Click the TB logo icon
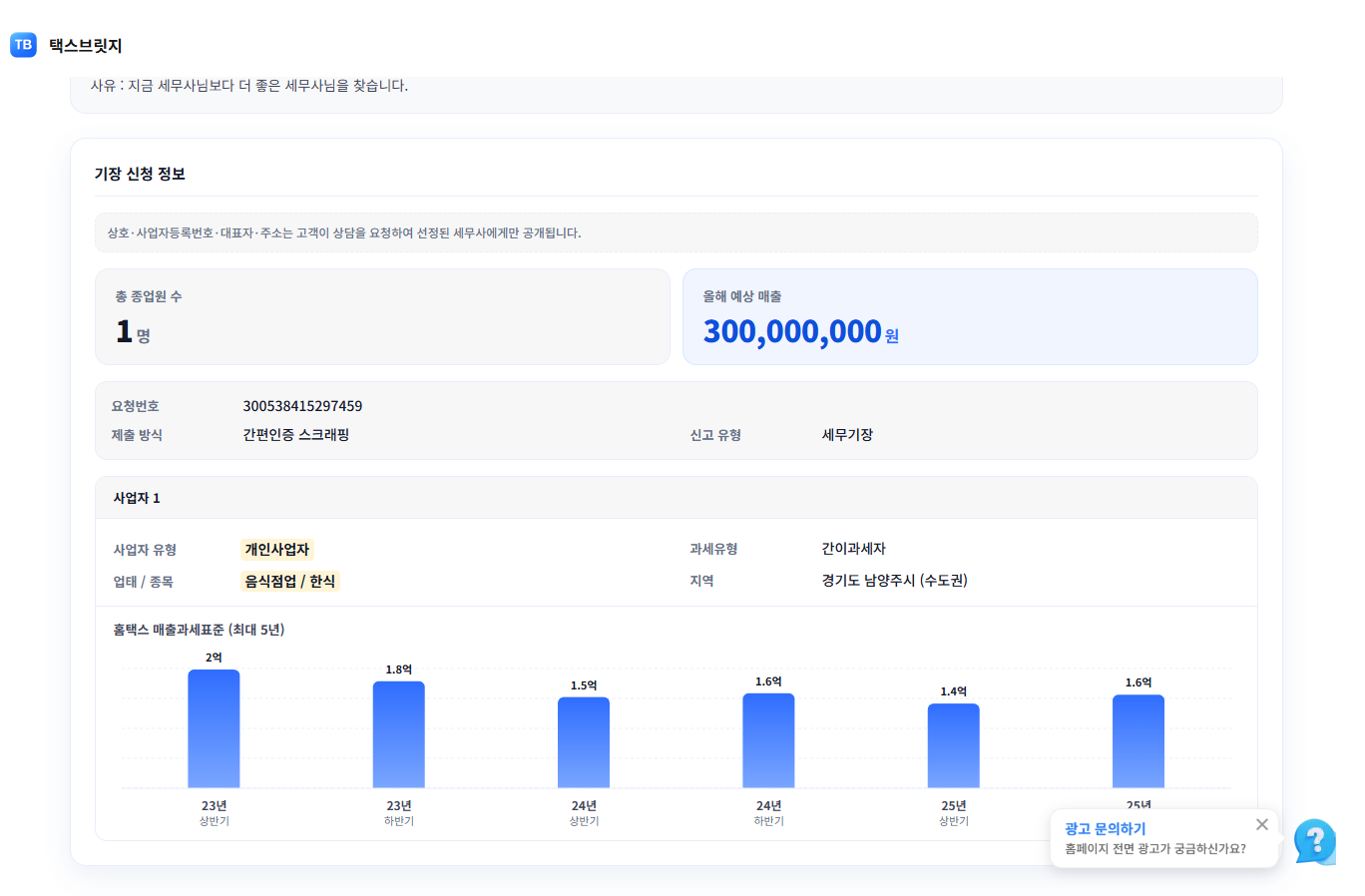1365x896 pixels. pos(23,45)
